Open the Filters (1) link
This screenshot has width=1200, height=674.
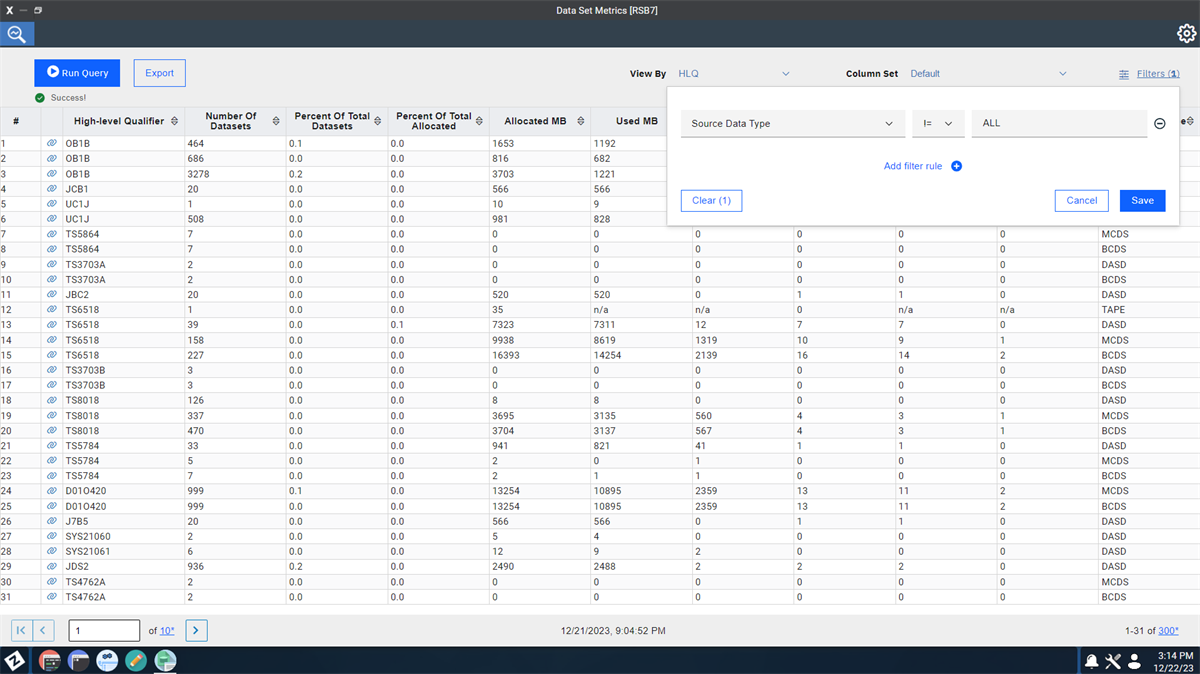1150,74
